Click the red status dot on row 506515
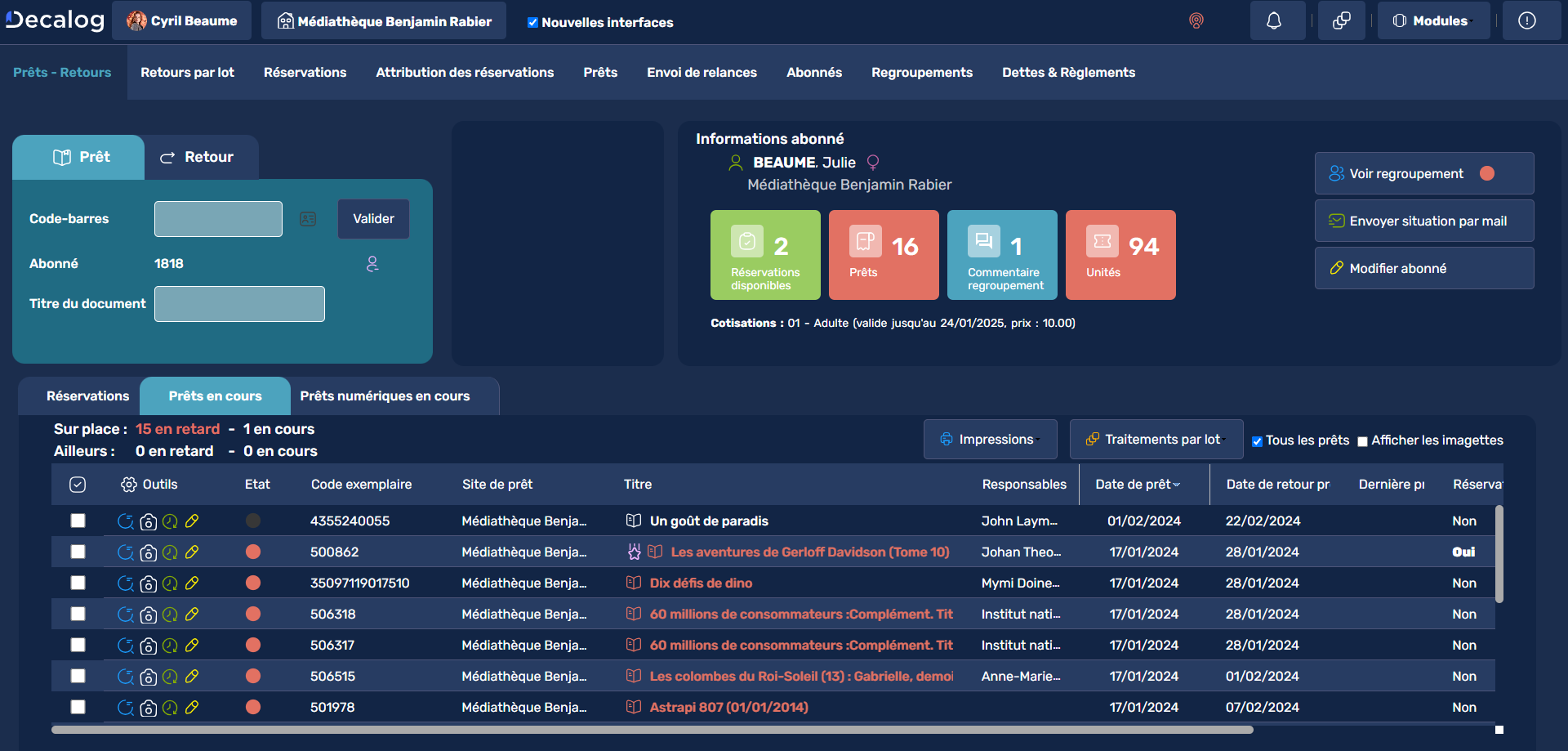 click(253, 676)
